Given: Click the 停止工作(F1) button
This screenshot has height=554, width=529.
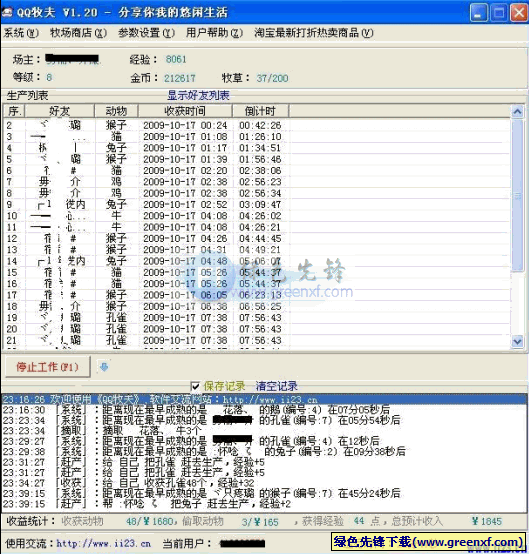Looking at the screenshot, I should [47, 367].
